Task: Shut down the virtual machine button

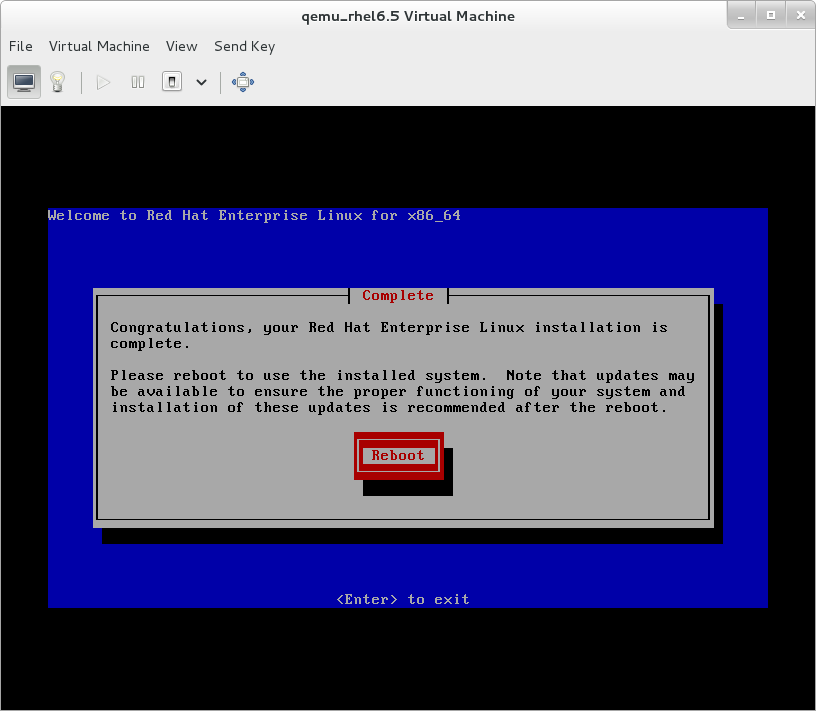Action: point(172,82)
